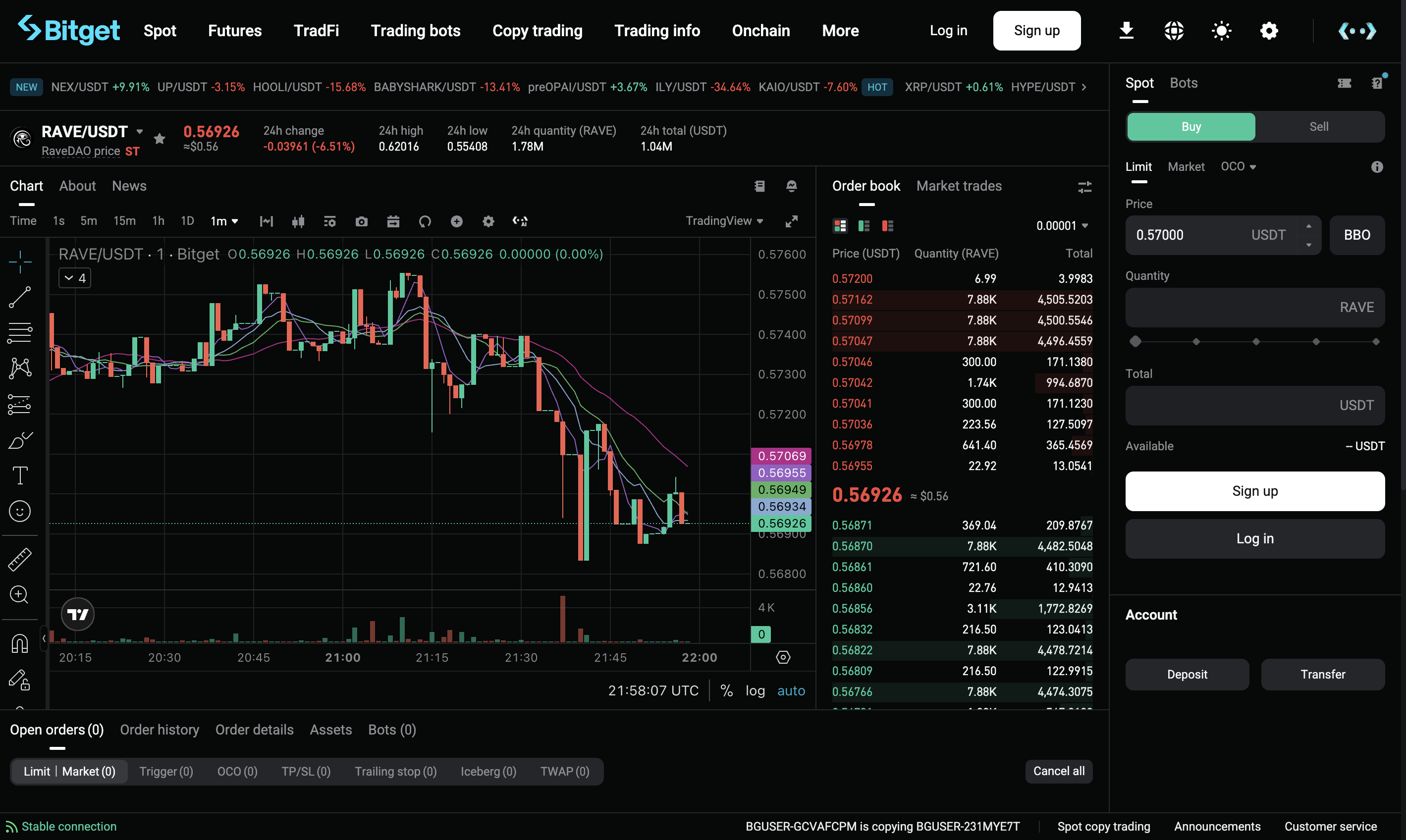Click the price alert bell icon
The width and height of the screenshot is (1406, 840).
point(791,186)
